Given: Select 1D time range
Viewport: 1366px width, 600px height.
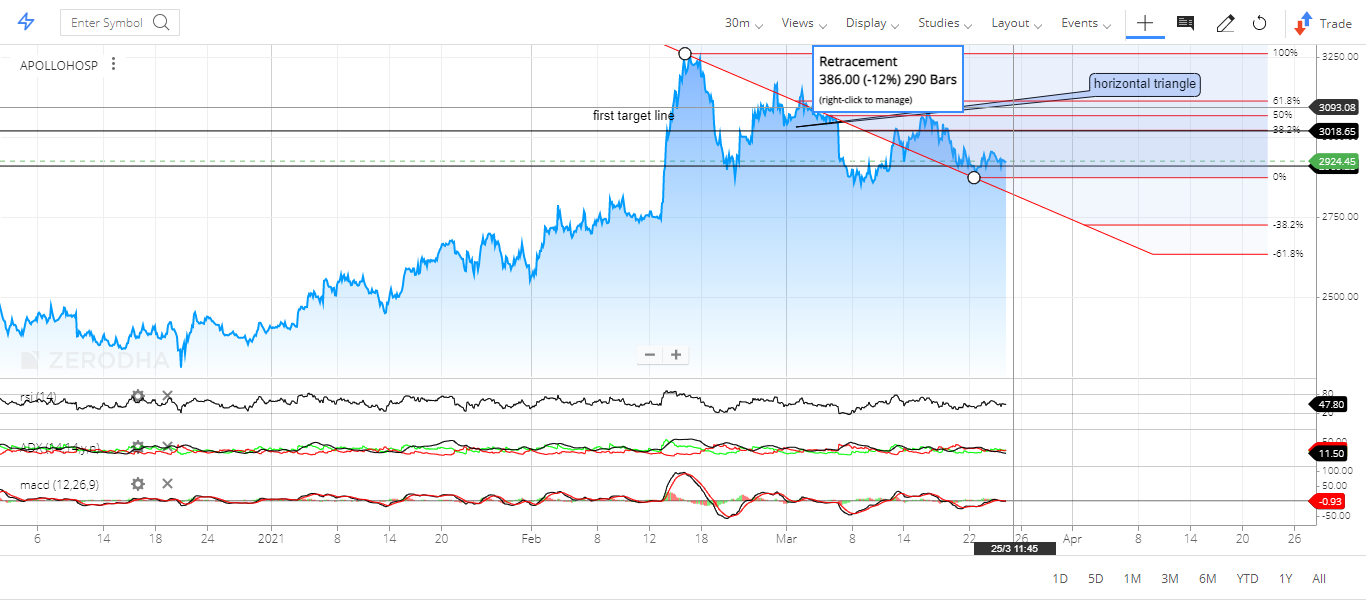Looking at the screenshot, I should coord(1060,579).
